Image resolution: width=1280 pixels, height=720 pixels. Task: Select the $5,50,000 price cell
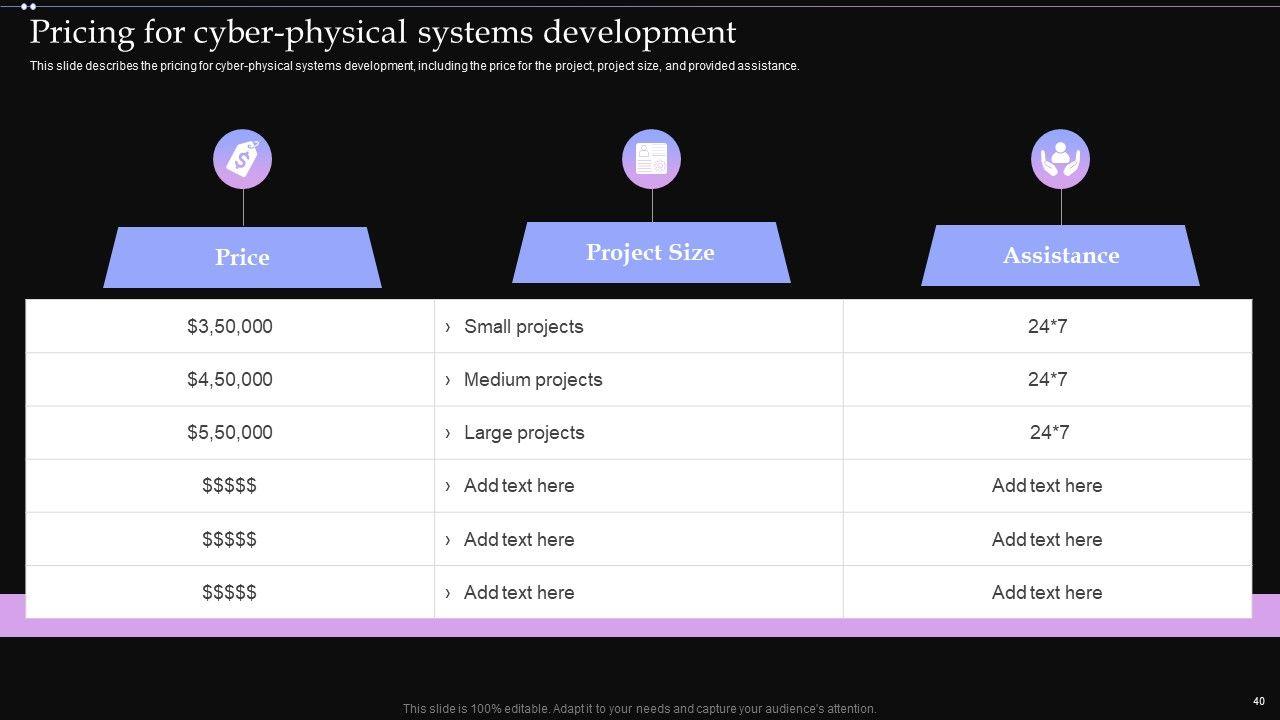pos(230,432)
